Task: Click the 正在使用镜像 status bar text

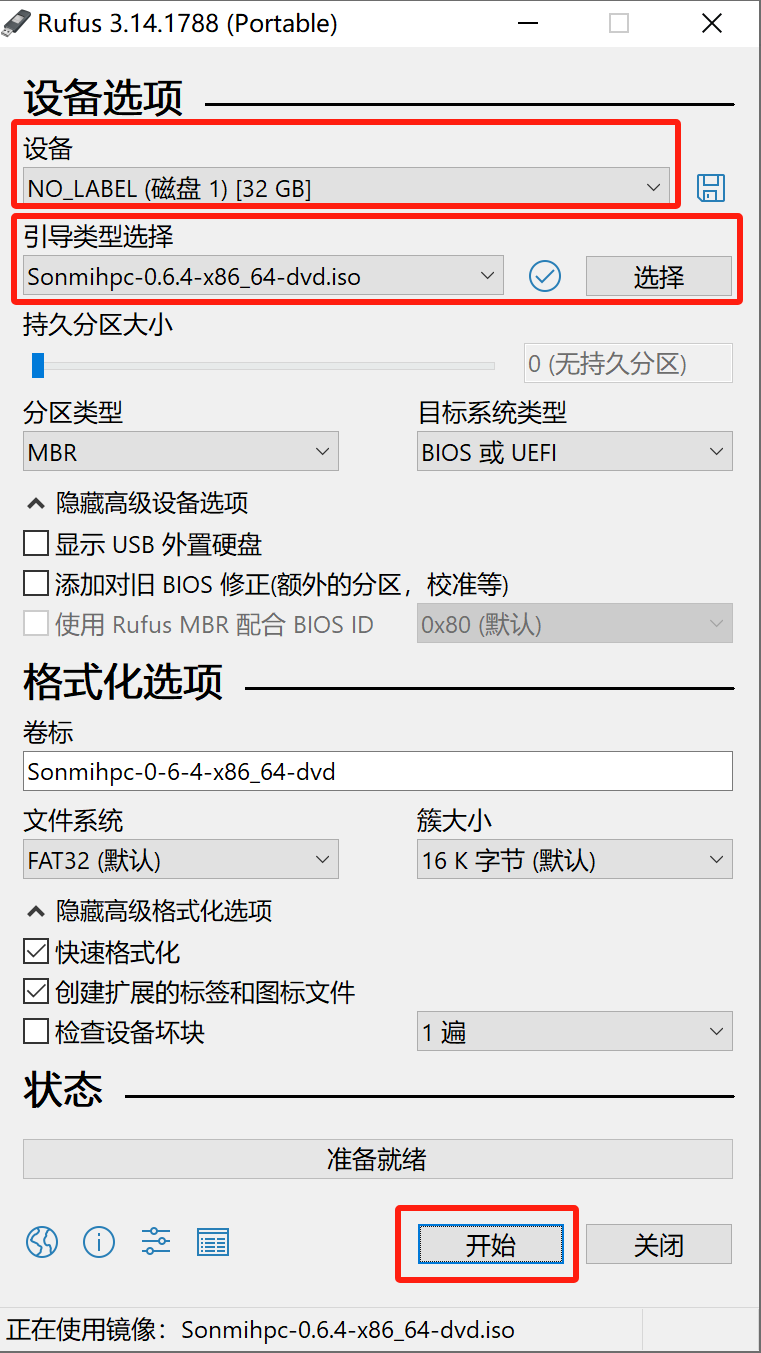Action: [x=261, y=1330]
